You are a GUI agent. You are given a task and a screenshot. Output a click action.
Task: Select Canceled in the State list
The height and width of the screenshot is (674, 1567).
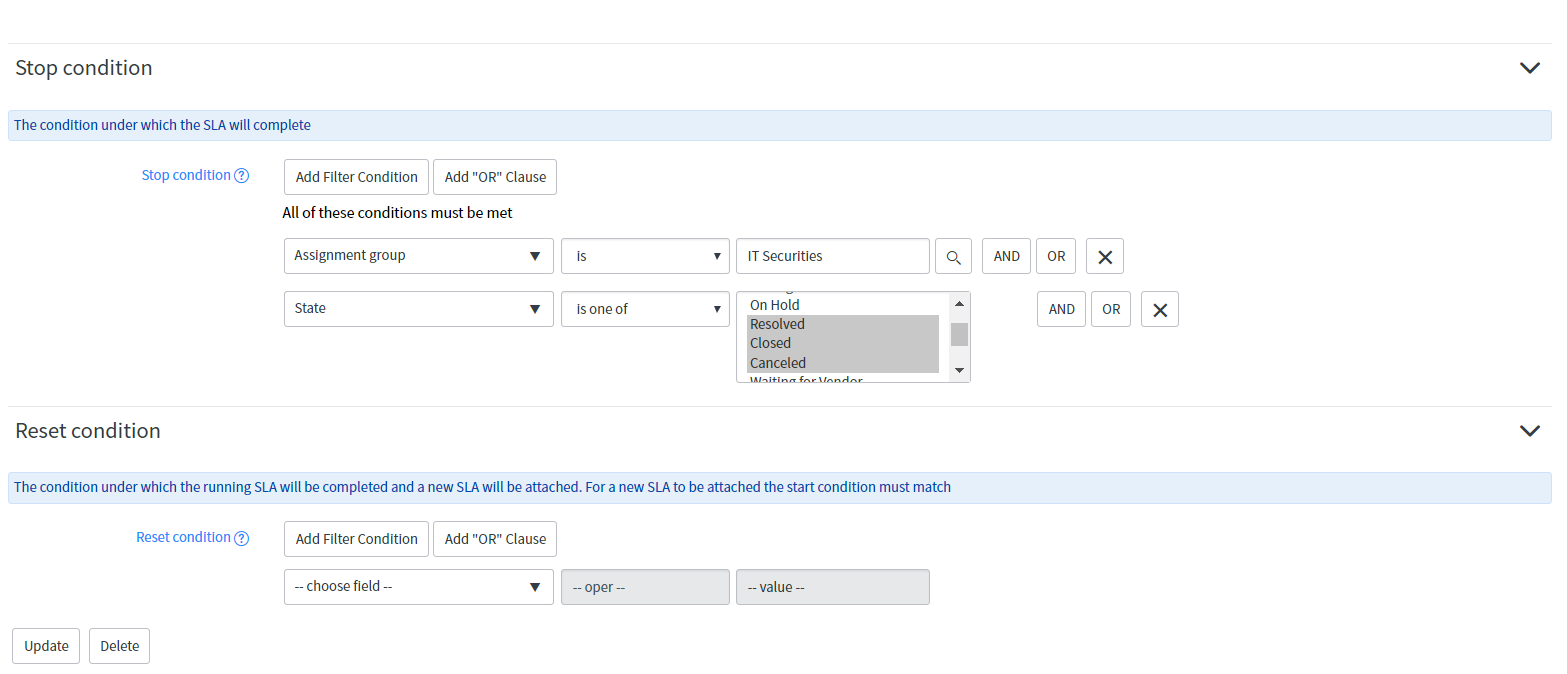(843, 363)
